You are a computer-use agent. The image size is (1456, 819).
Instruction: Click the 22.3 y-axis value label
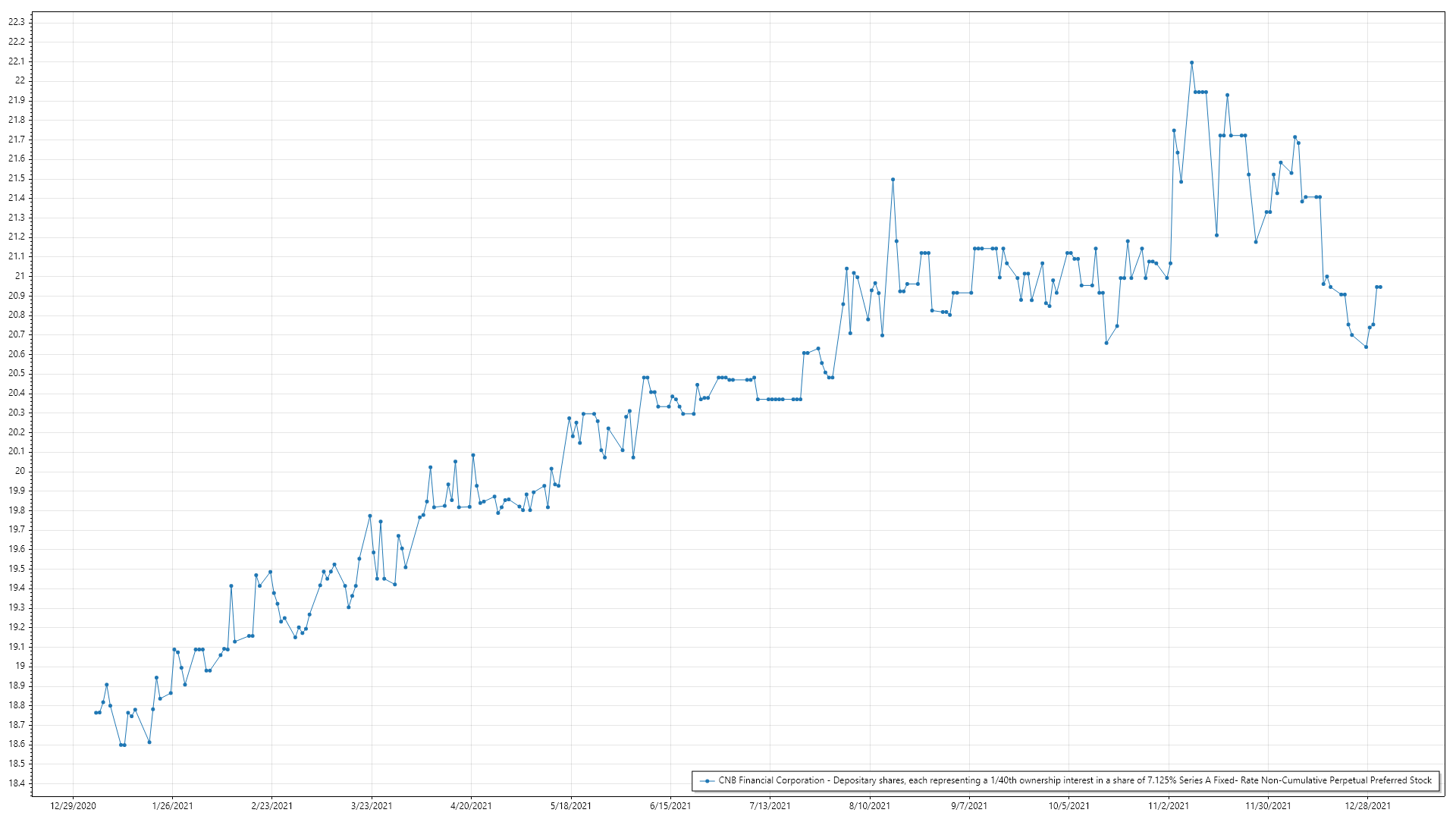[x=16, y=22]
